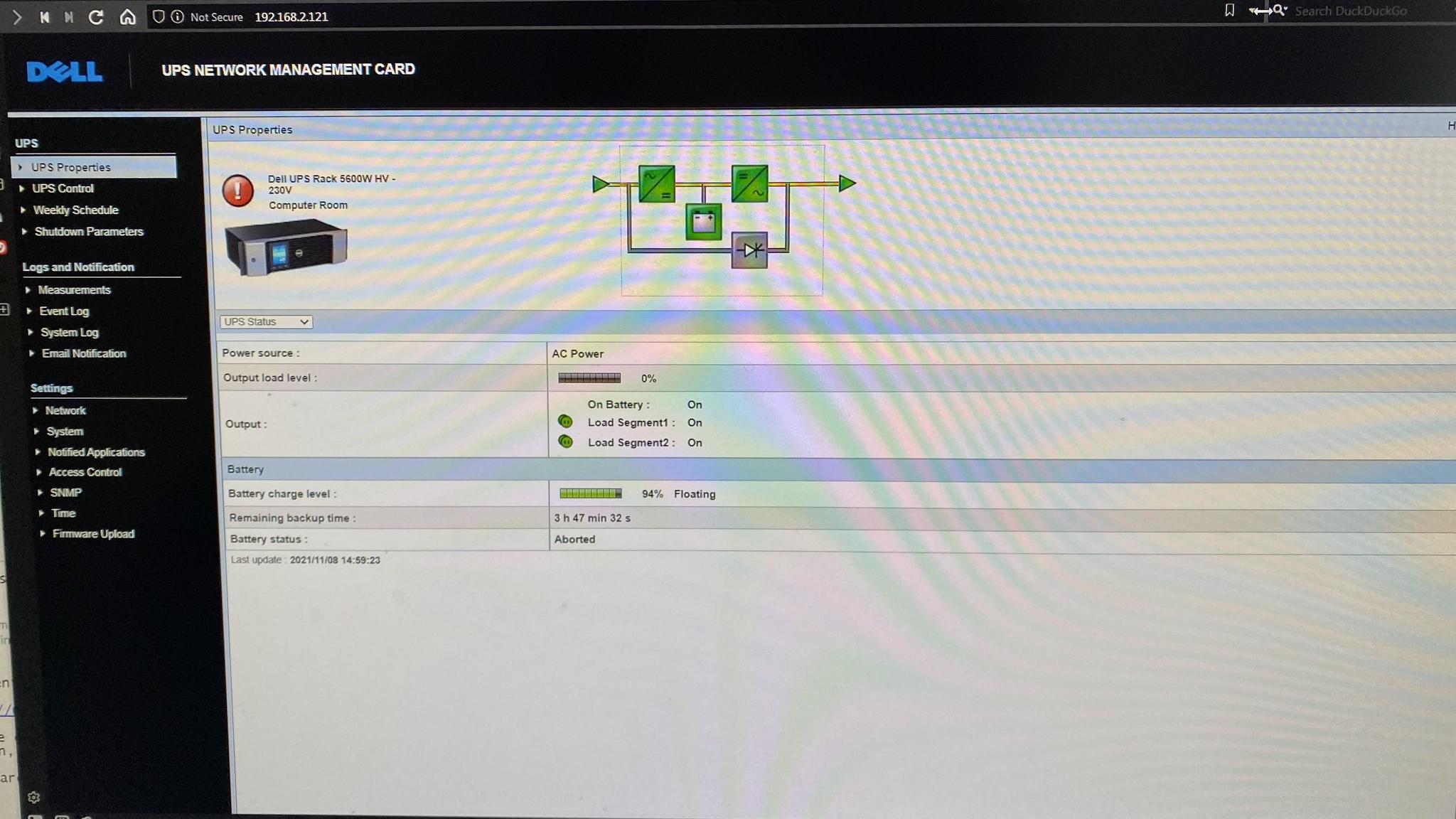
Task: Click the UPS device thumbnail image
Action: [x=286, y=247]
